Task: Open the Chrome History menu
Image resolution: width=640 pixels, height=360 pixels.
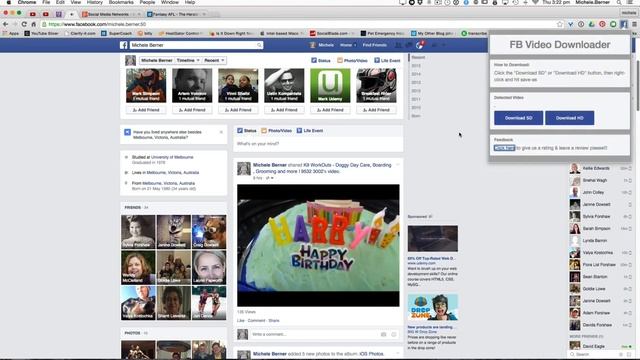Action: (94, 2)
